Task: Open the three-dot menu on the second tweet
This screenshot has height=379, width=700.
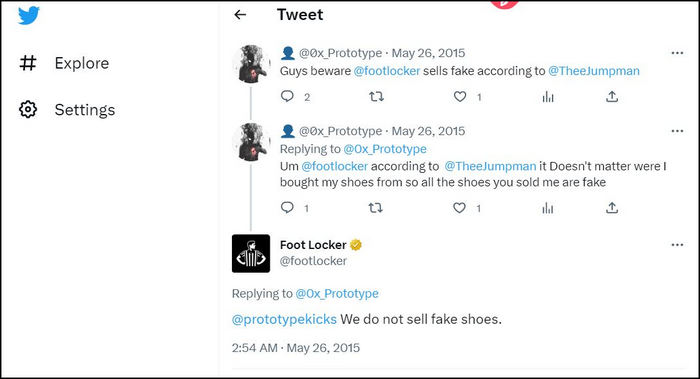Action: [x=677, y=131]
